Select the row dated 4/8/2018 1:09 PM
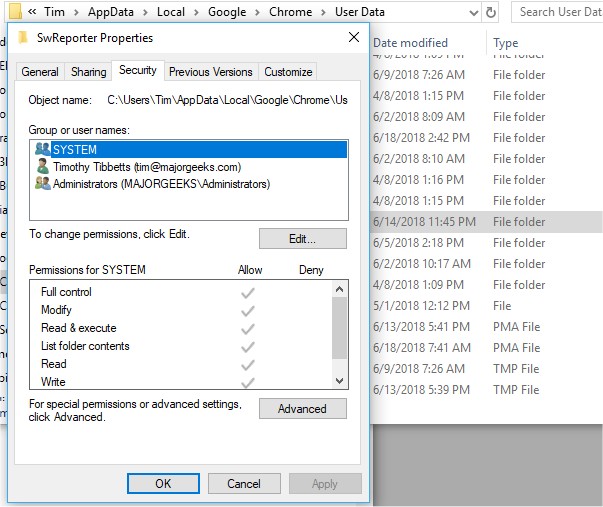The width and height of the screenshot is (603, 507). pos(487,285)
